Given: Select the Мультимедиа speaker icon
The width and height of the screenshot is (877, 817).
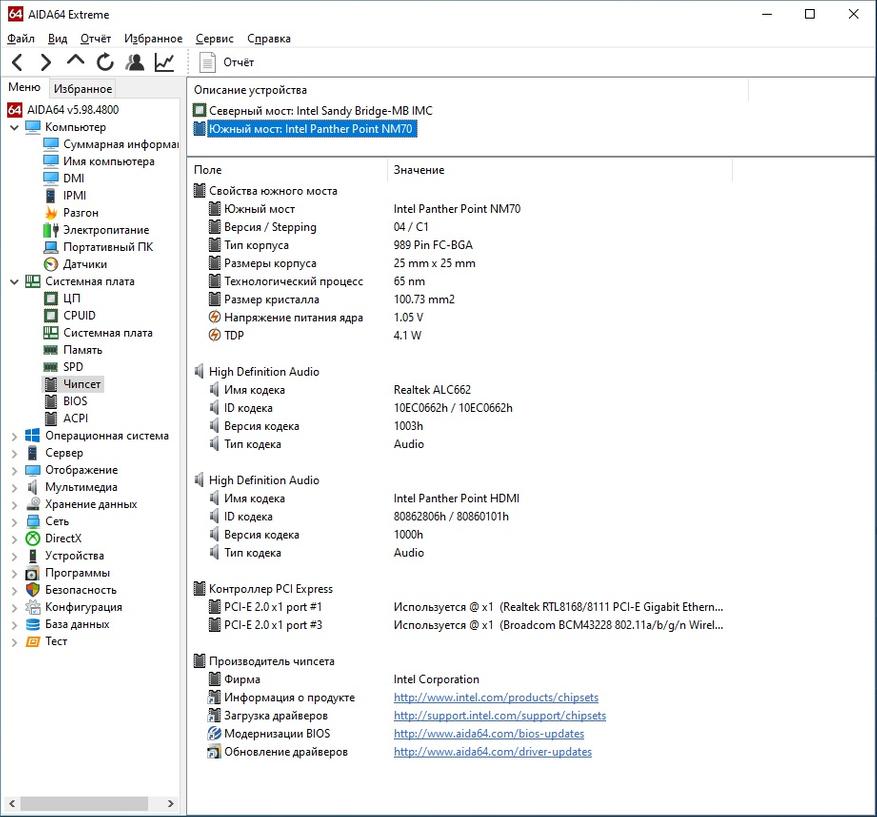Looking at the screenshot, I should coord(33,487).
